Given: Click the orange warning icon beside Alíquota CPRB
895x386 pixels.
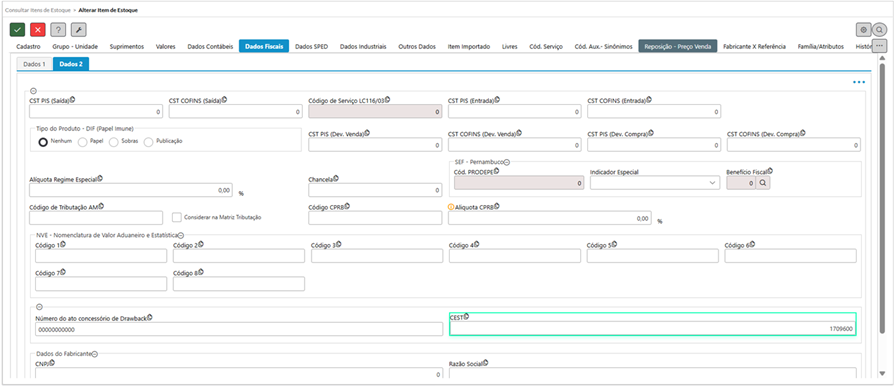Looking at the screenshot, I should pyautogui.click(x=451, y=207).
